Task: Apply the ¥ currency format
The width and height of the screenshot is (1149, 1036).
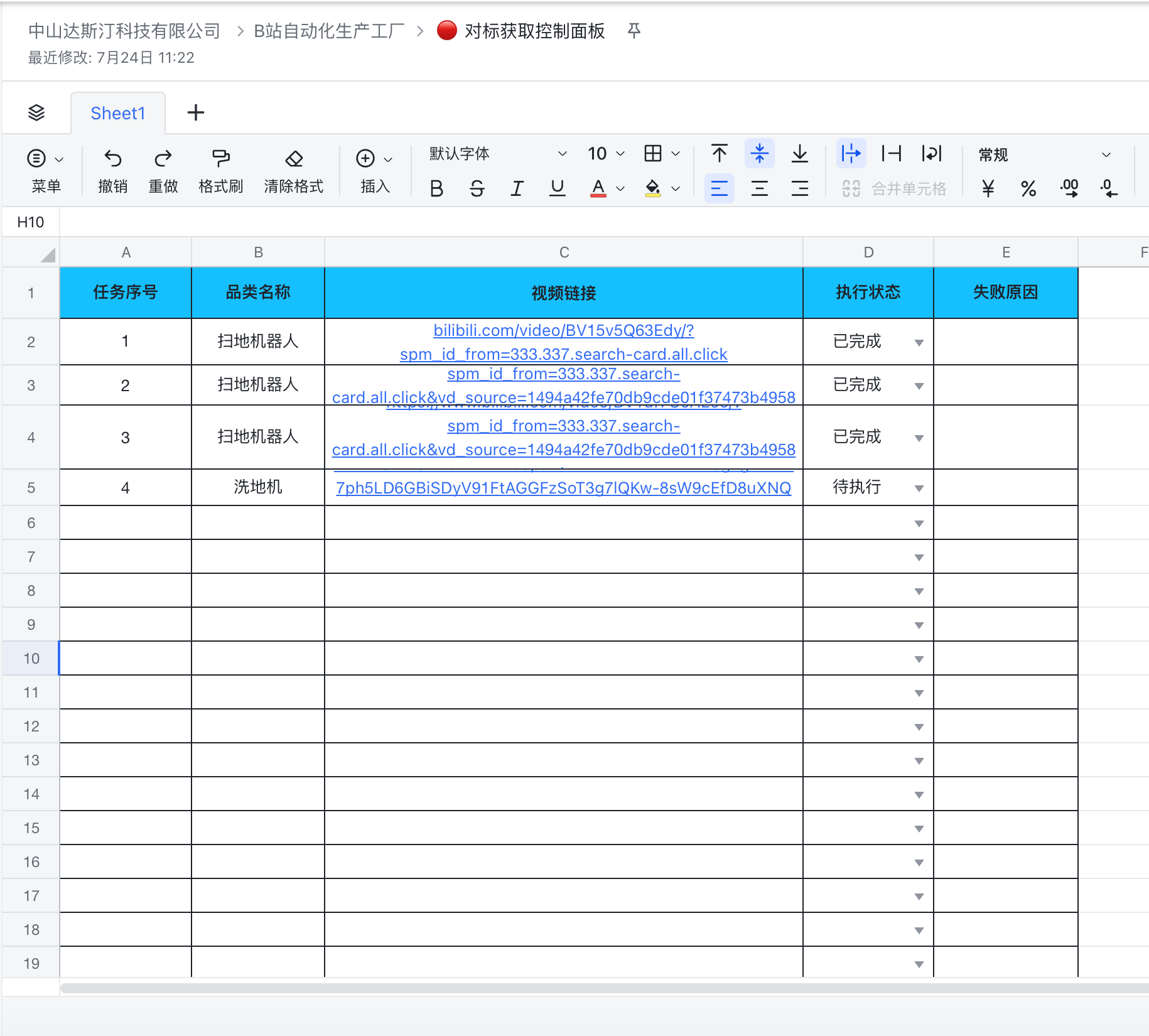Action: tap(988, 188)
